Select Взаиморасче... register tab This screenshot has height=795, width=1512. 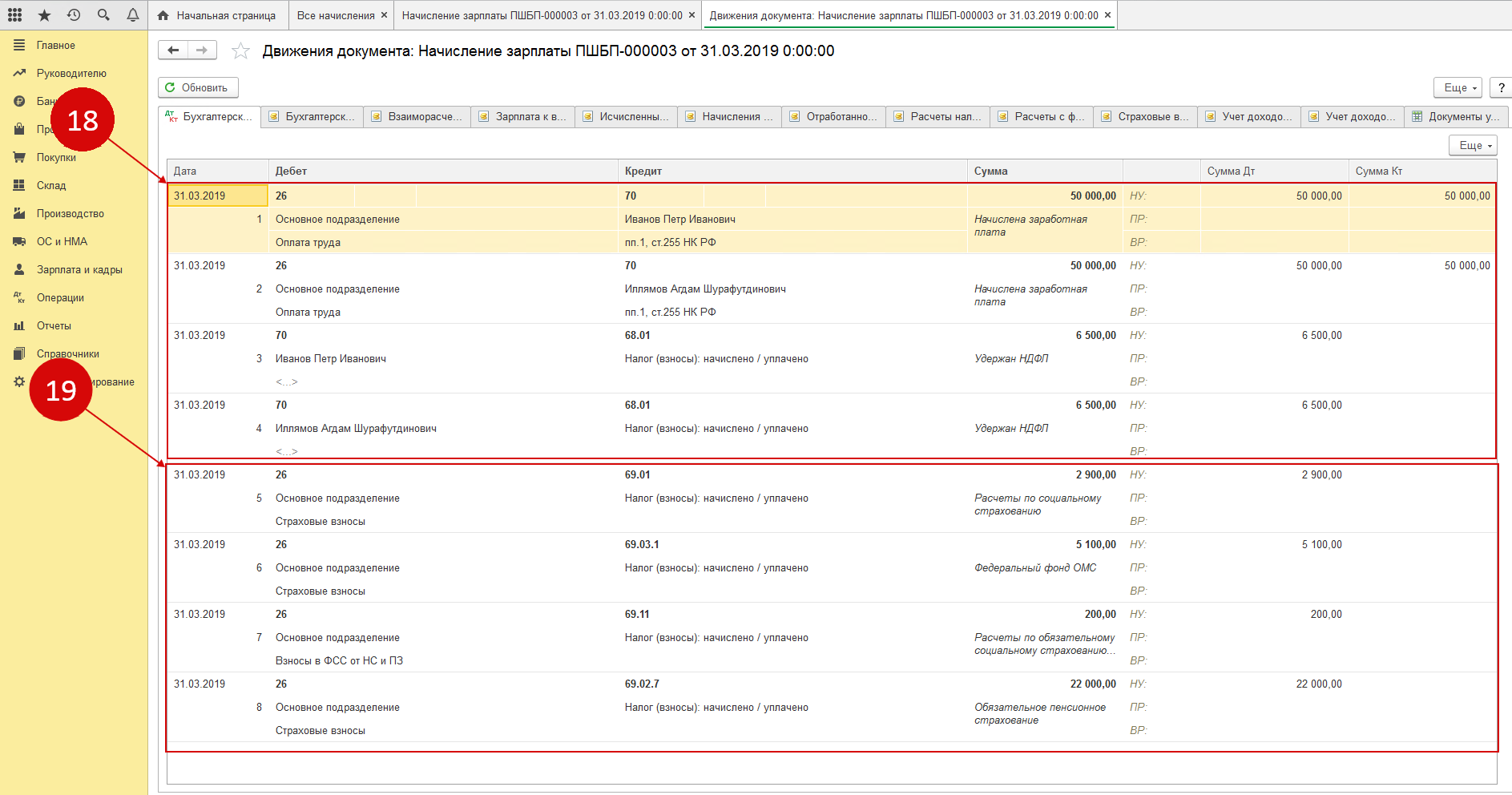[x=417, y=117]
